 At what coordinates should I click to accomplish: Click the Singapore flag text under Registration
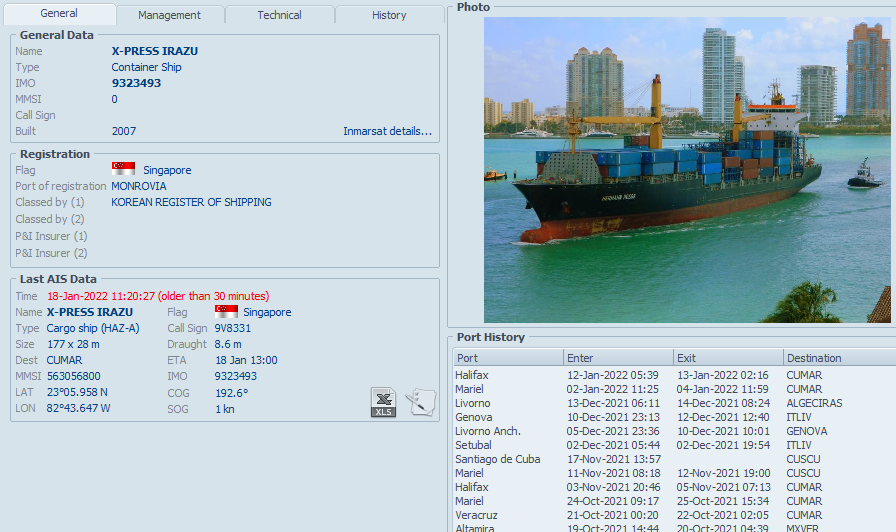(167, 170)
